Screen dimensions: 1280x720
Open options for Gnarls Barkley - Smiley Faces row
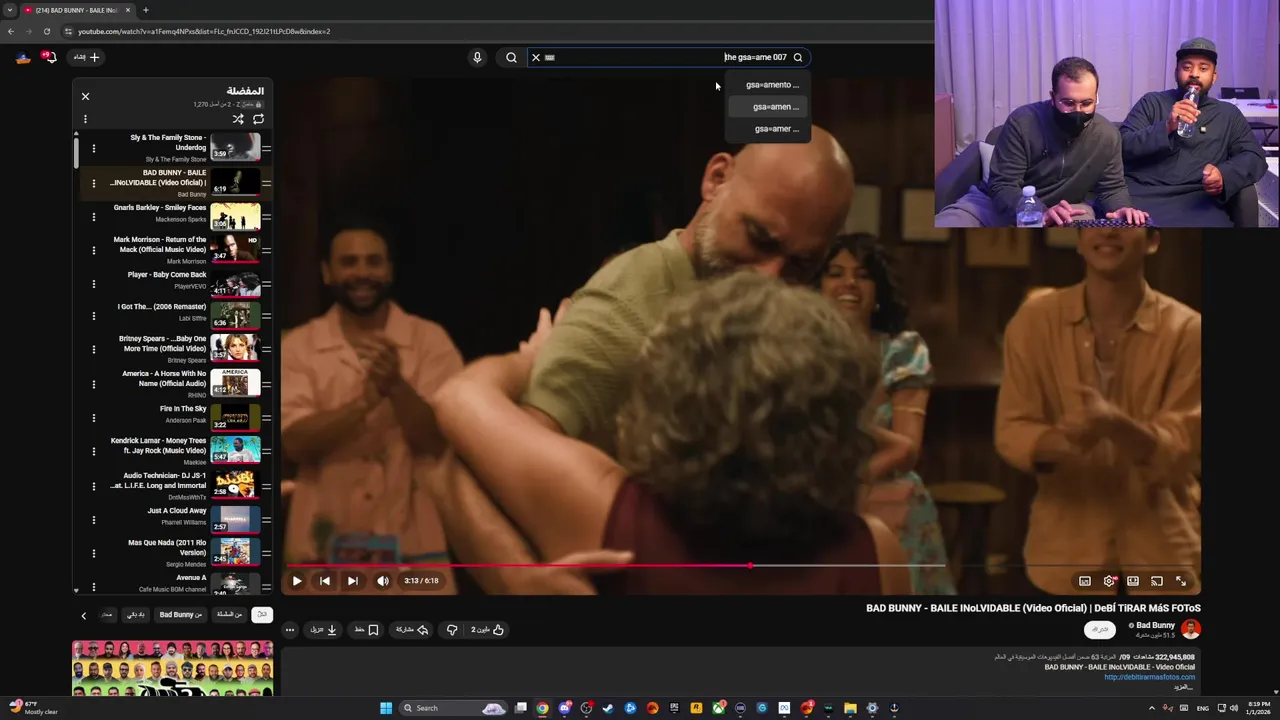[x=94, y=217]
